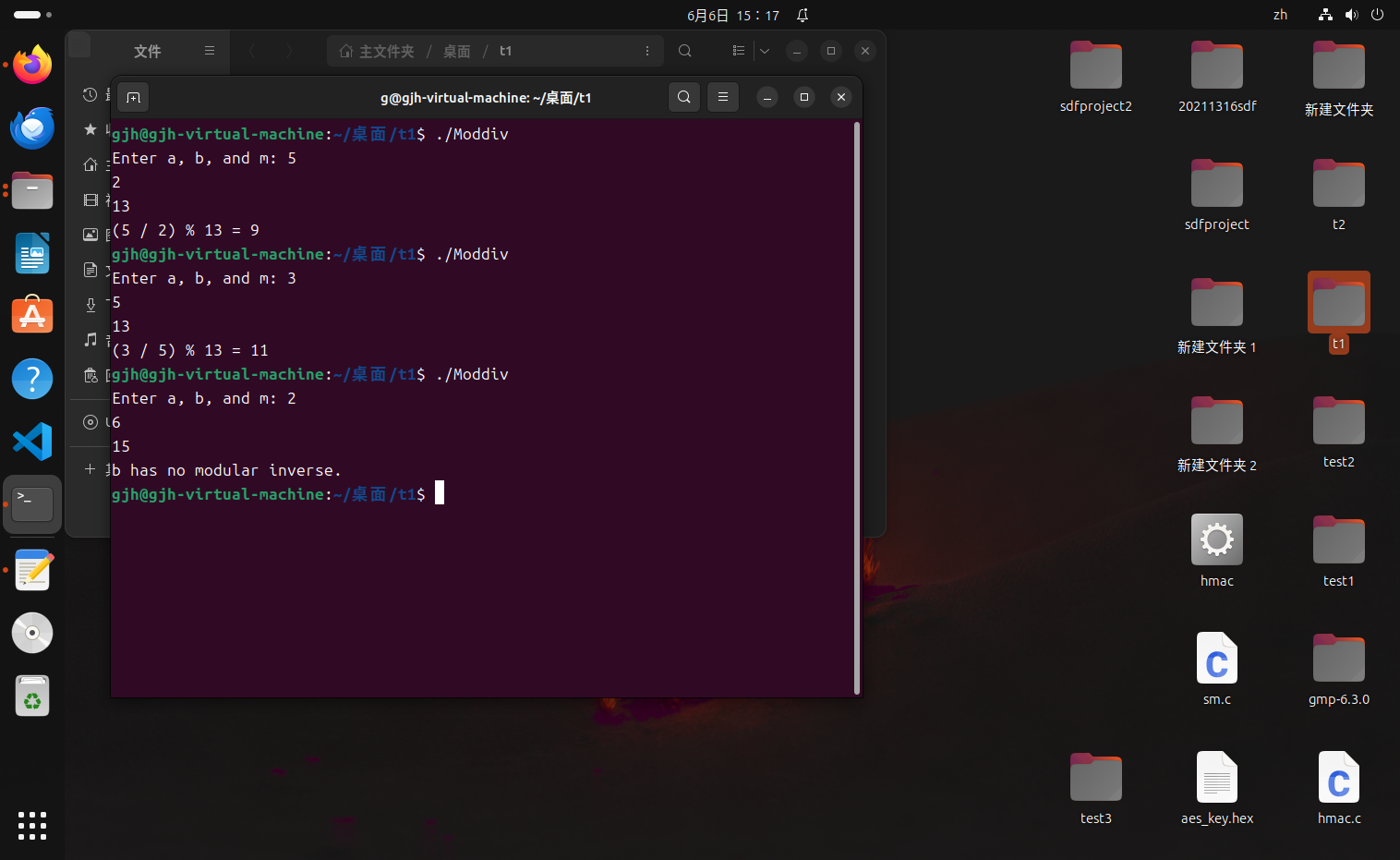Viewport: 1400px width, 860px height.
Task: Click the power icon in the top bar
Action: tap(1377, 15)
